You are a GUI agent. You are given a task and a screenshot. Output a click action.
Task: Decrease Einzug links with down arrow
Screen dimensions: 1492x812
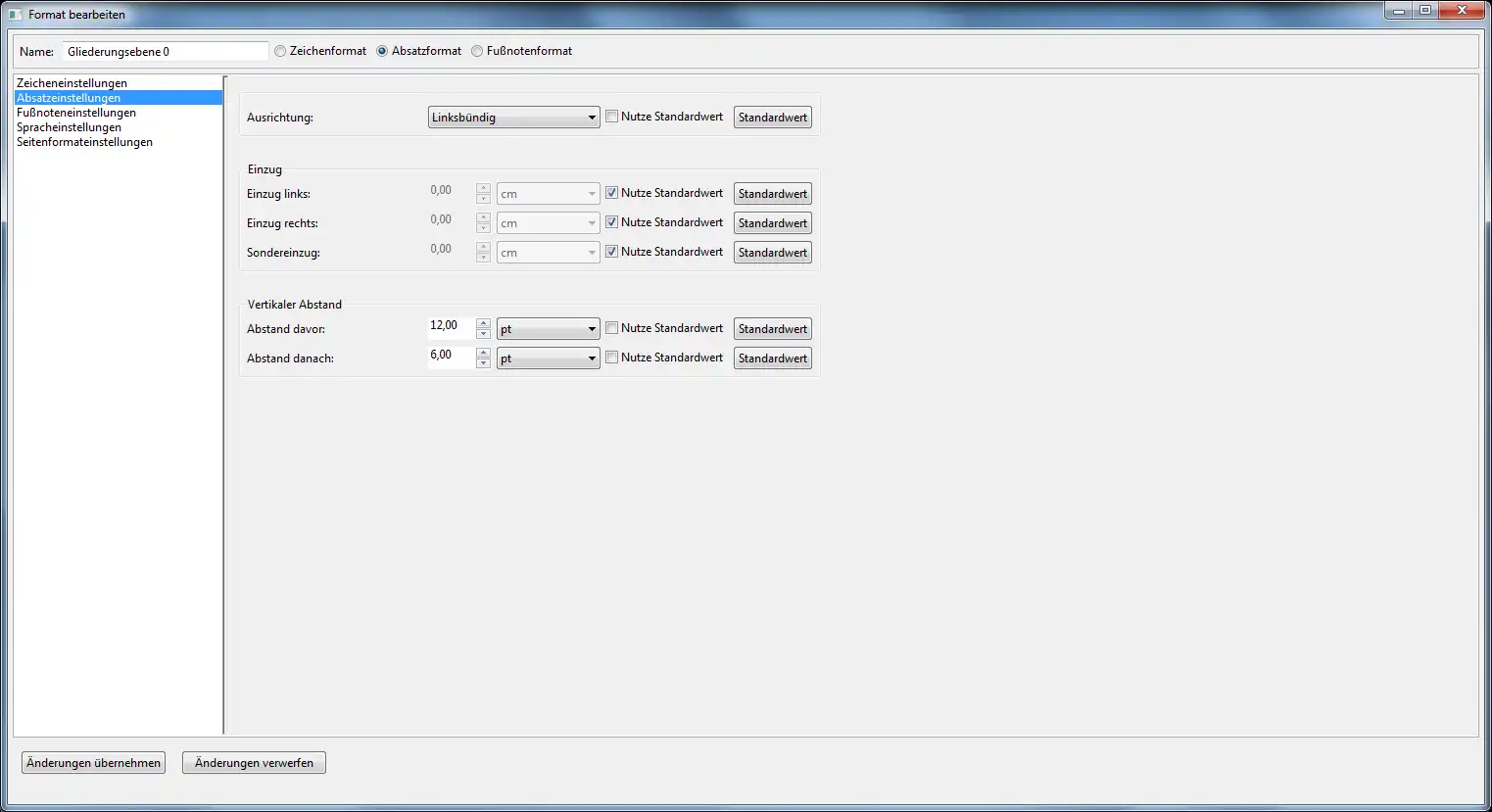tap(483, 199)
